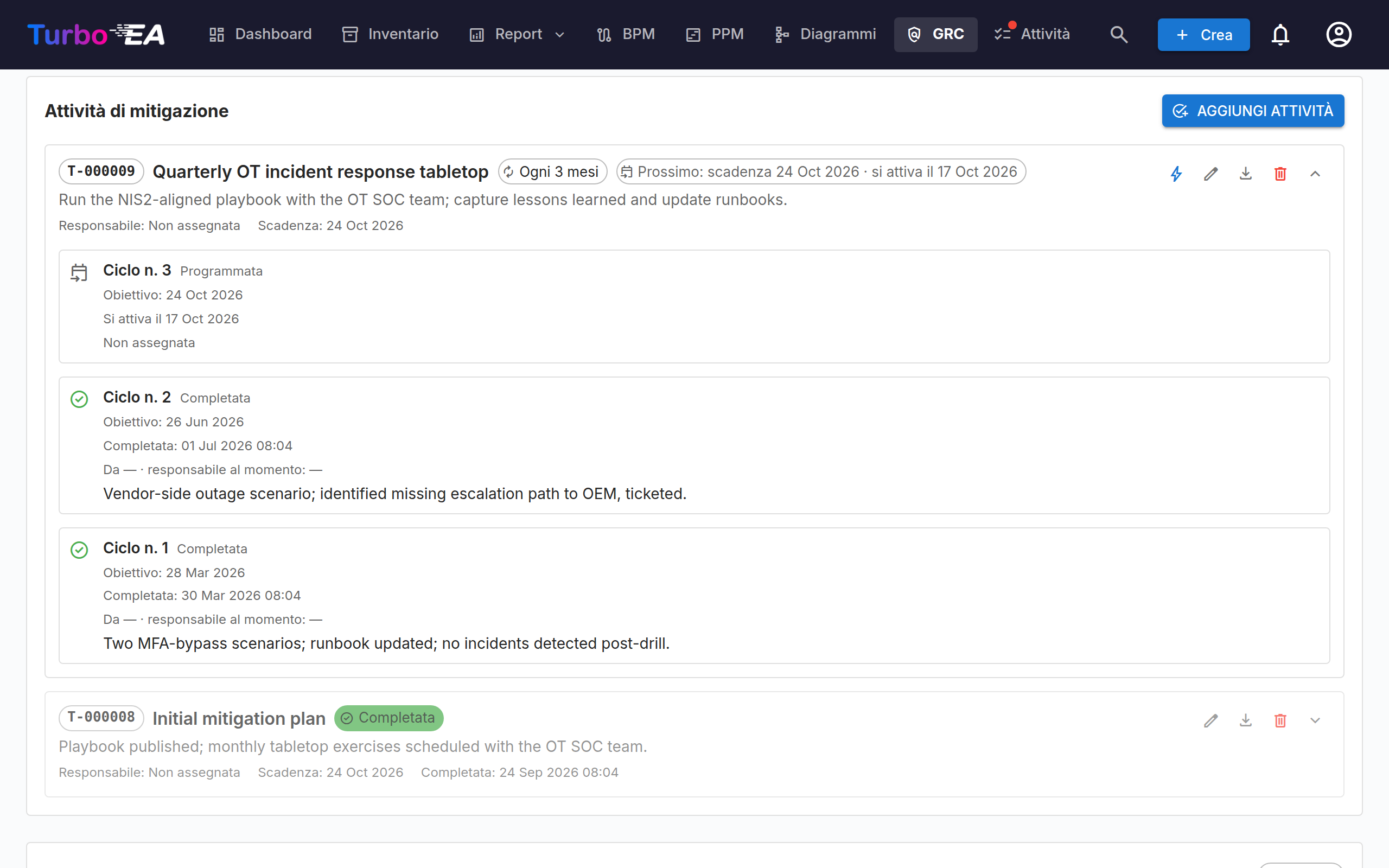
Task: Open the Report dropdown menu
Action: (x=517, y=34)
